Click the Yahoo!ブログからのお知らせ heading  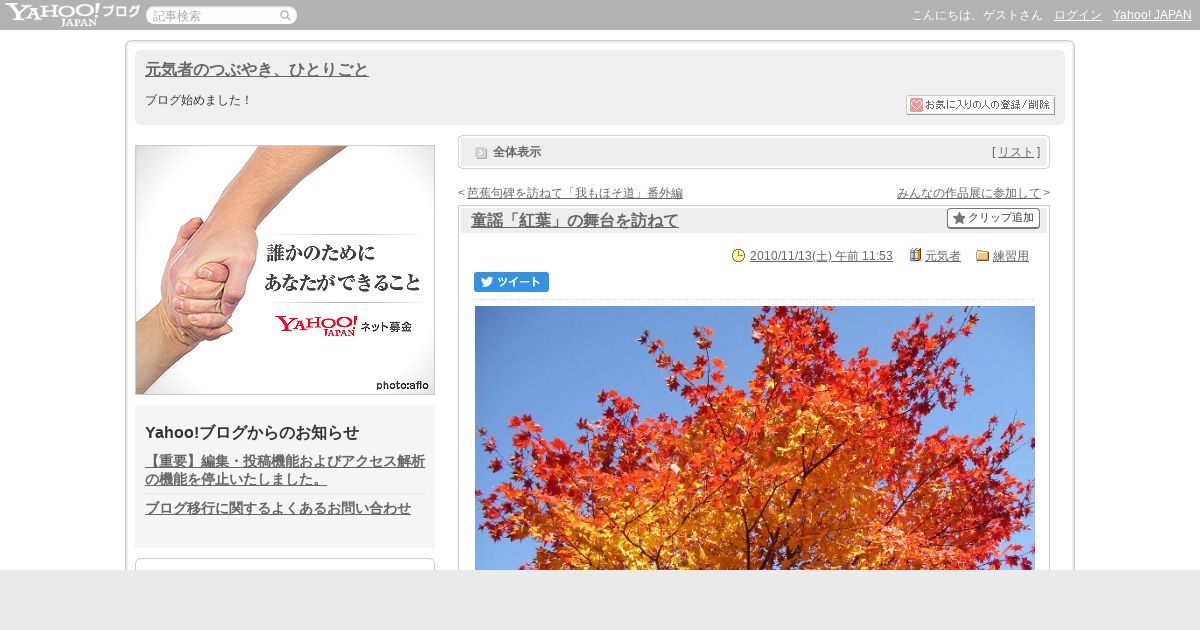(252, 433)
